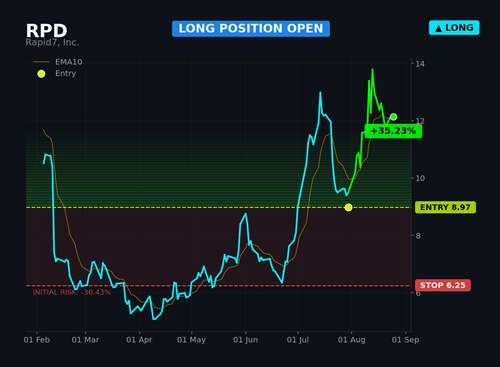Click the 10 price axis label

tap(420, 178)
